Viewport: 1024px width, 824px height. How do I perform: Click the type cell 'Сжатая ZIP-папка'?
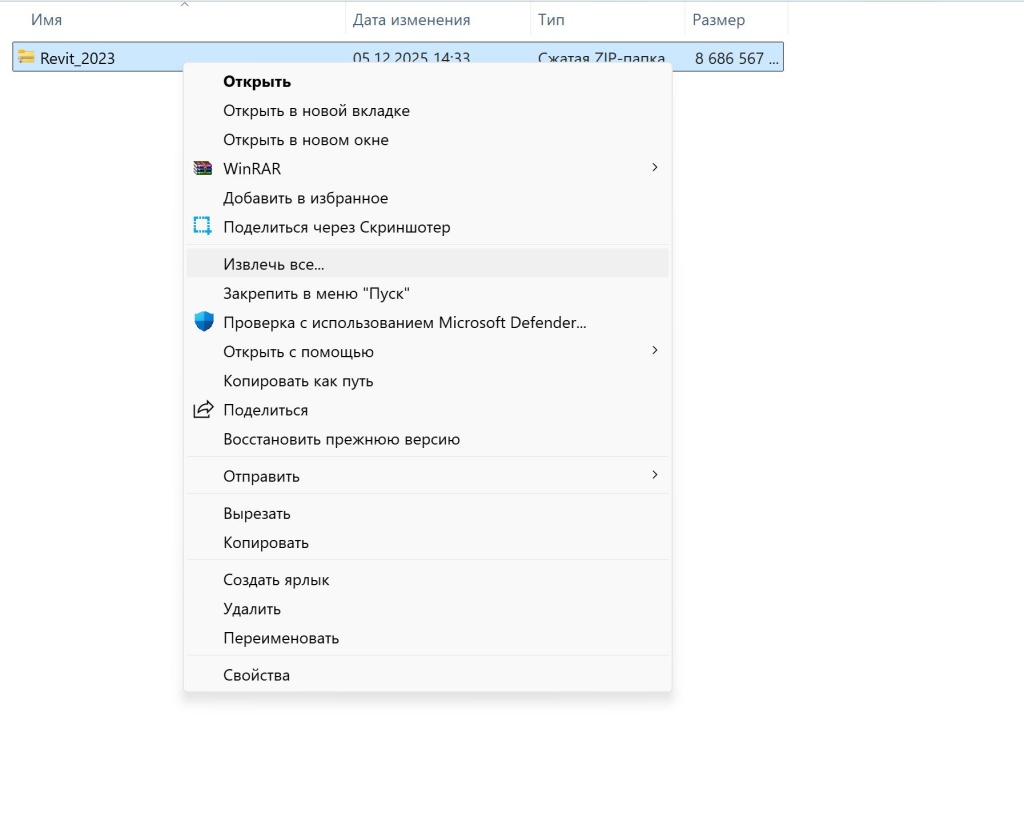[601, 58]
